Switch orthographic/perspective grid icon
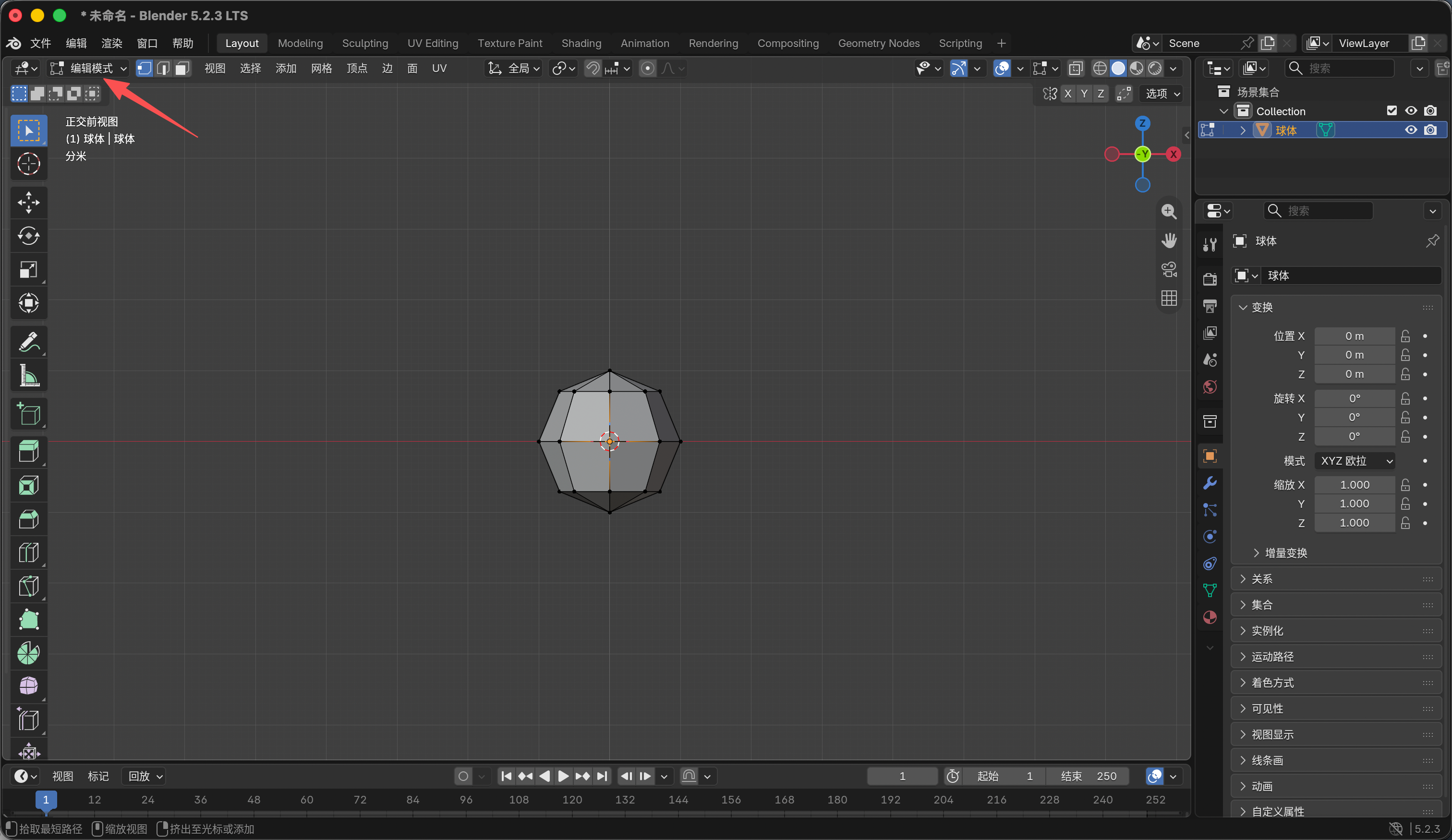 (1169, 298)
